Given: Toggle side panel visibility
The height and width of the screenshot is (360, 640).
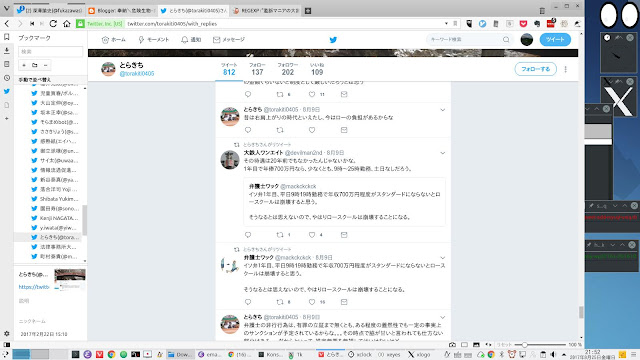Looking at the screenshot, I should [7, 345].
